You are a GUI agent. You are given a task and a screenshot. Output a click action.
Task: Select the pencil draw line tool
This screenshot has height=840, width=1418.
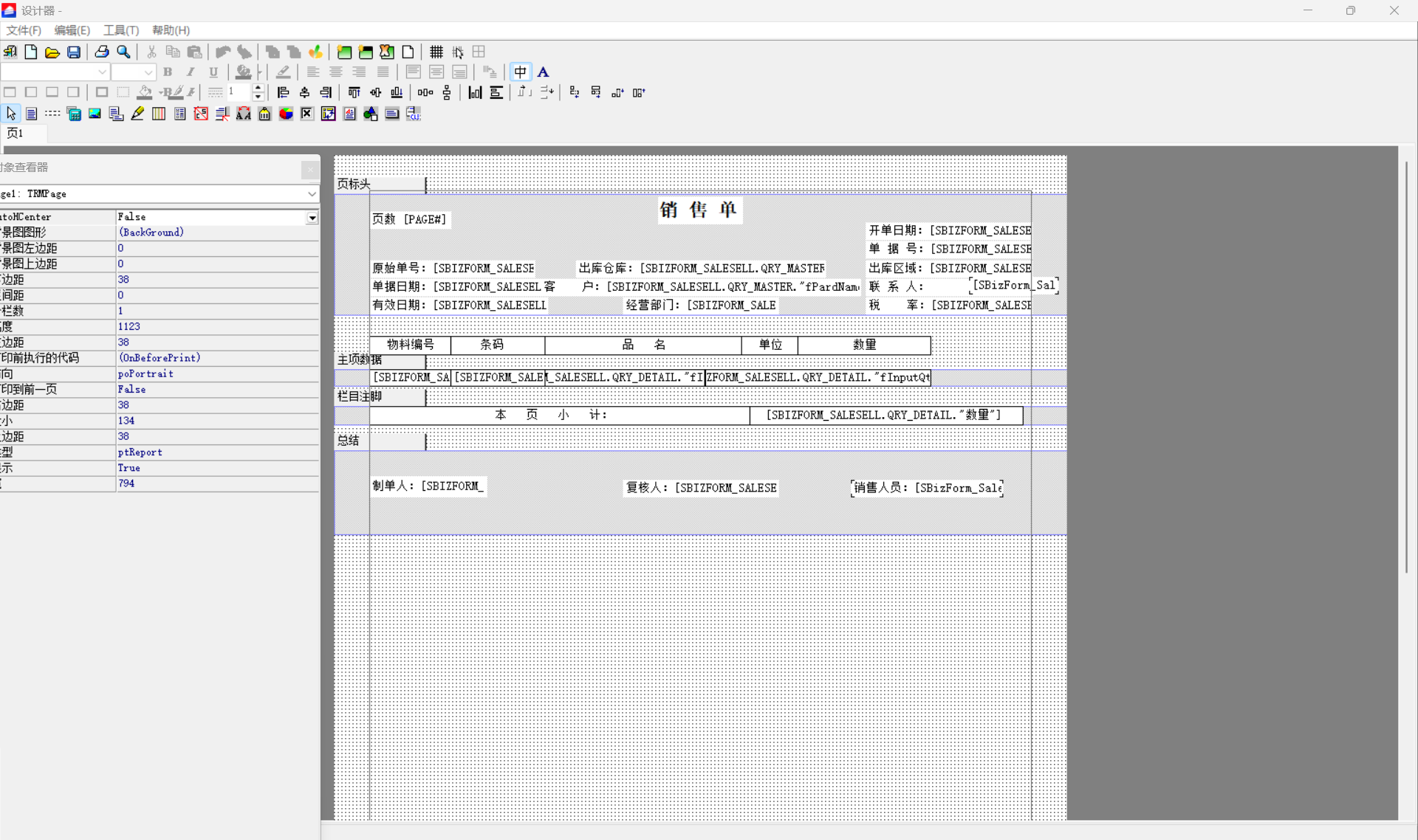pyautogui.click(x=137, y=114)
